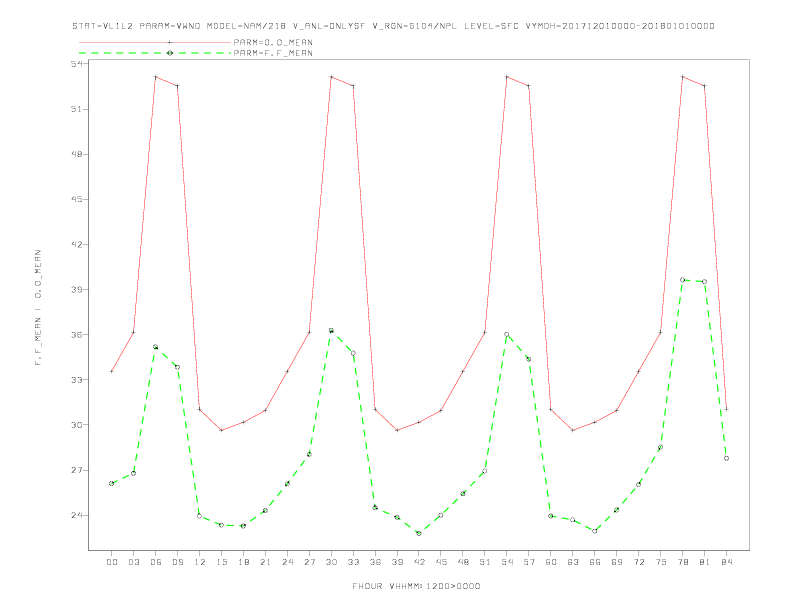
Task: Click the x-axis forecast hour label 78
Action: coord(682,562)
